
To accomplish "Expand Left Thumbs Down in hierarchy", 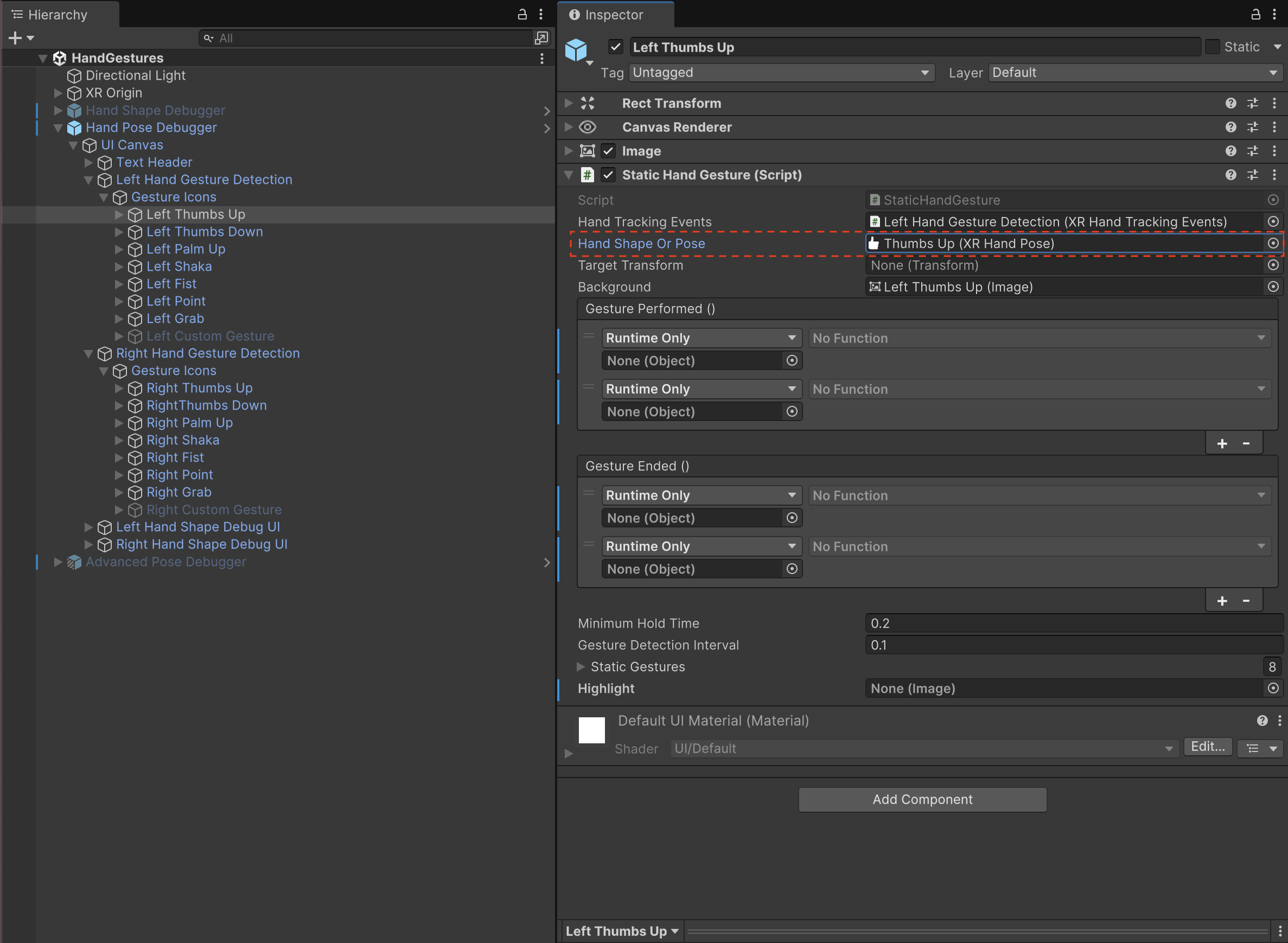I will [x=119, y=232].
